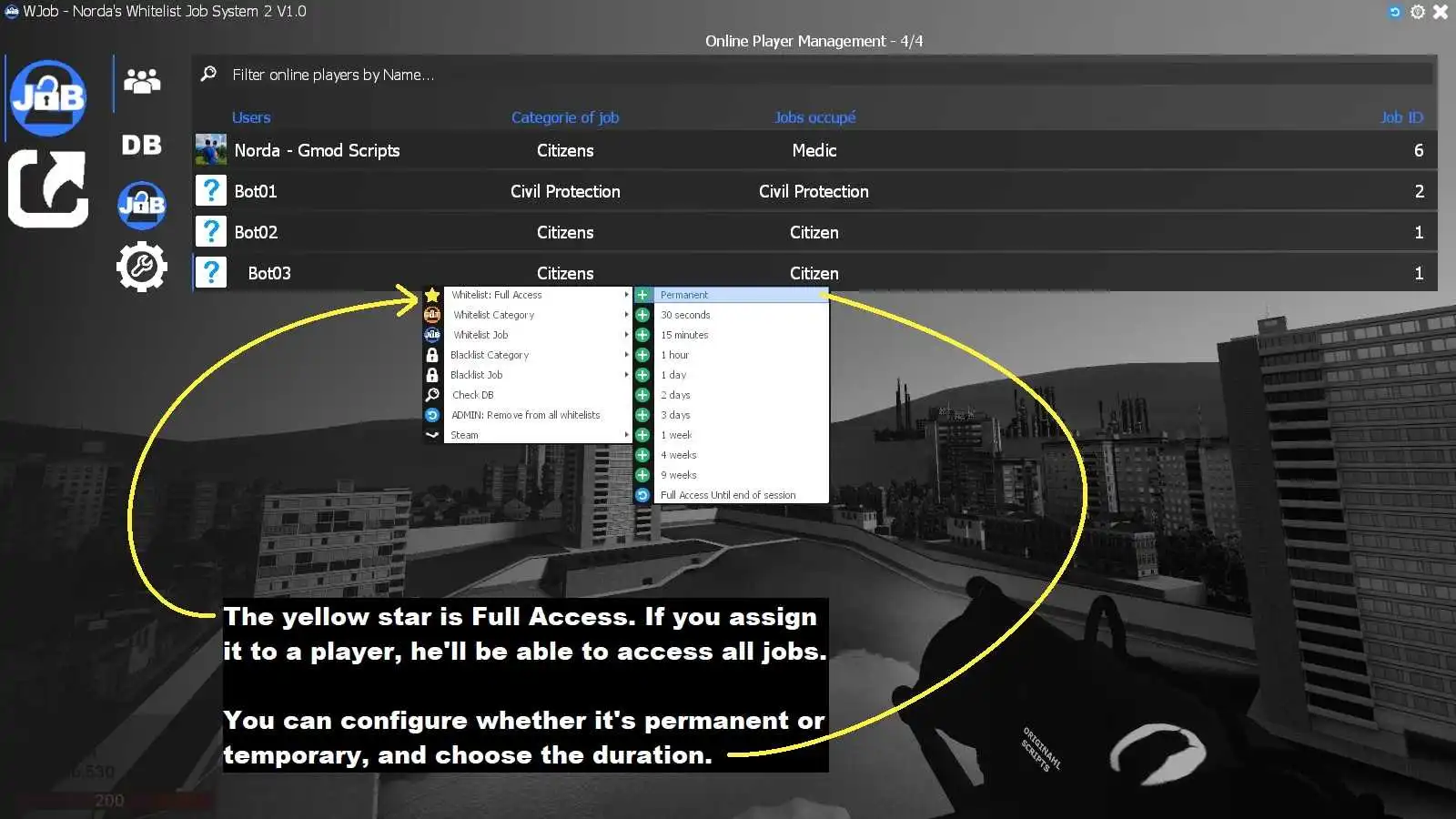1456x819 pixels.
Task: Click the settings gear in the title bar
Action: pyautogui.click(x=1417, y=12)
